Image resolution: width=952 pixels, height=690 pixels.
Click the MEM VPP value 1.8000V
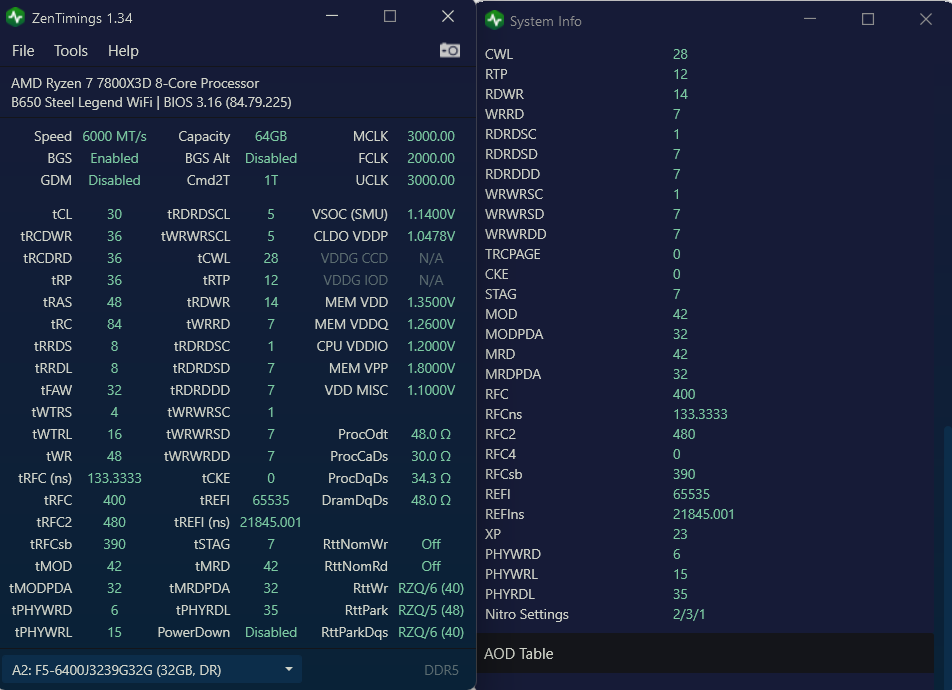pyautogui.click(x=430, y=368)
